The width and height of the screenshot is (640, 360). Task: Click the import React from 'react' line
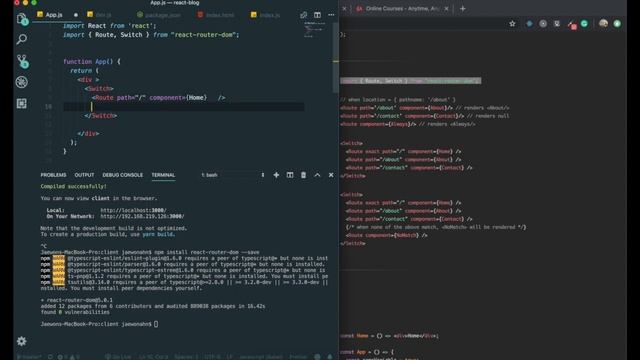(110, 26)
